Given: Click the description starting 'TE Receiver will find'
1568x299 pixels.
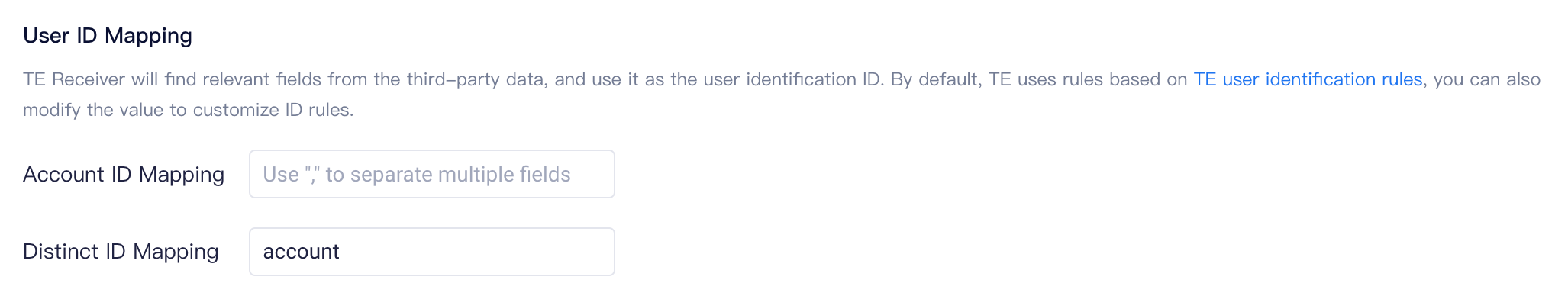Looking at the screenshot, I should (782, 95).
